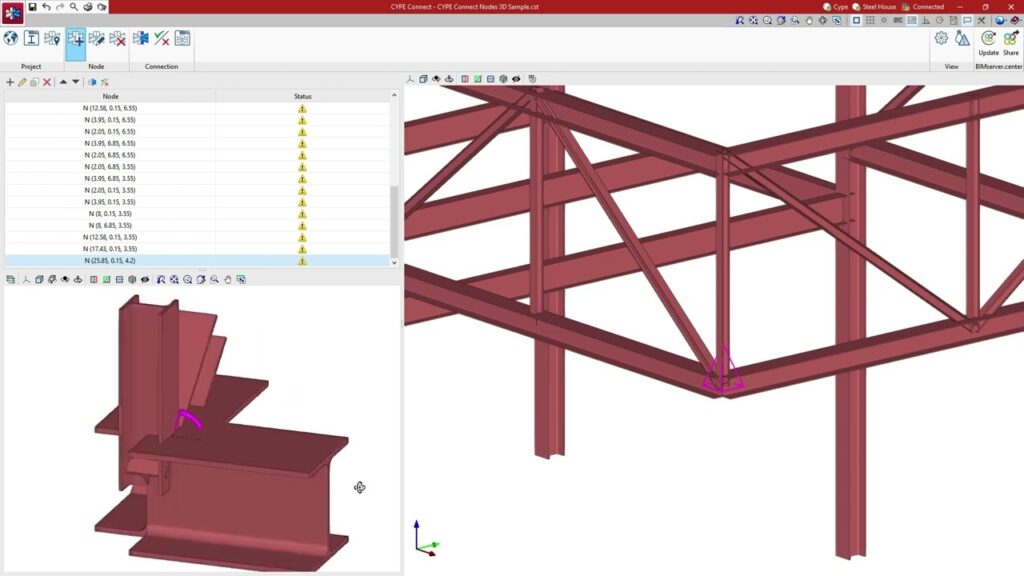Click the globe icon in Project group
This screenshot has width=1024, height=576.
click(11, 39)
